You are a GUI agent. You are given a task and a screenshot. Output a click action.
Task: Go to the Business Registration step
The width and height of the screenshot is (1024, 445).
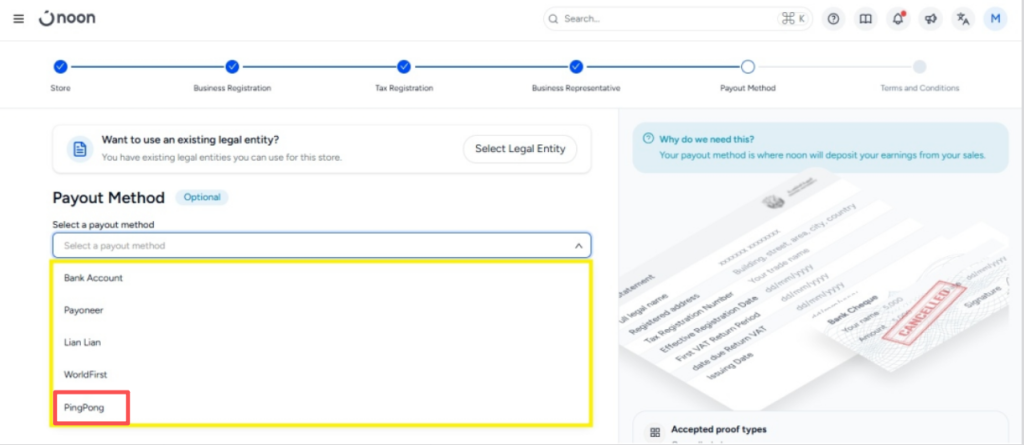click(x=232, y=67)
